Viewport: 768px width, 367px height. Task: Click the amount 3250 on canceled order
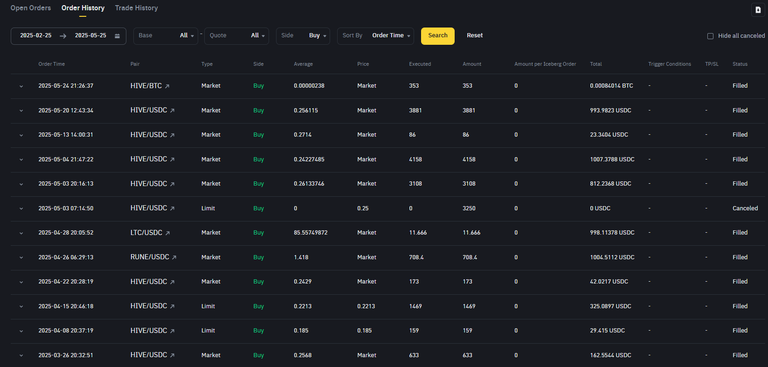[x=469, y=208]
